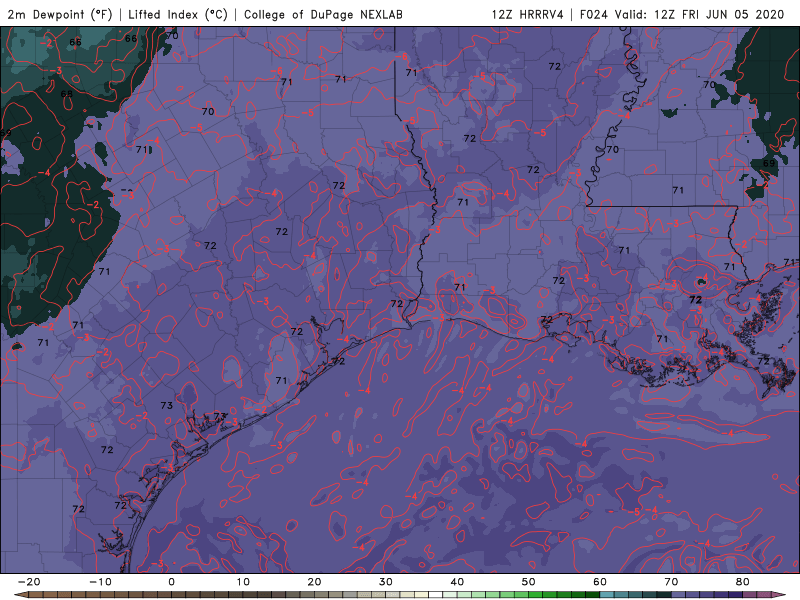Click the "Lifted Index (°C)" title text
Image resolution: width=800 pixels, height=600 pixels.
click(x=178, y=14)
